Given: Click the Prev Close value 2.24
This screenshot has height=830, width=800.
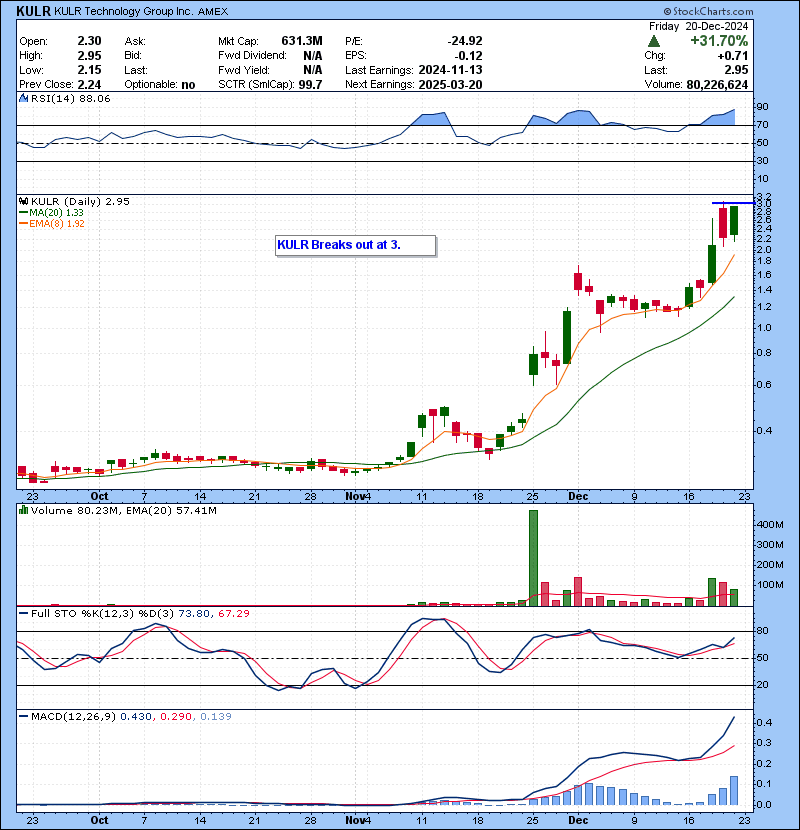Looking at the screenshot, I should click(x=89, y=84).
